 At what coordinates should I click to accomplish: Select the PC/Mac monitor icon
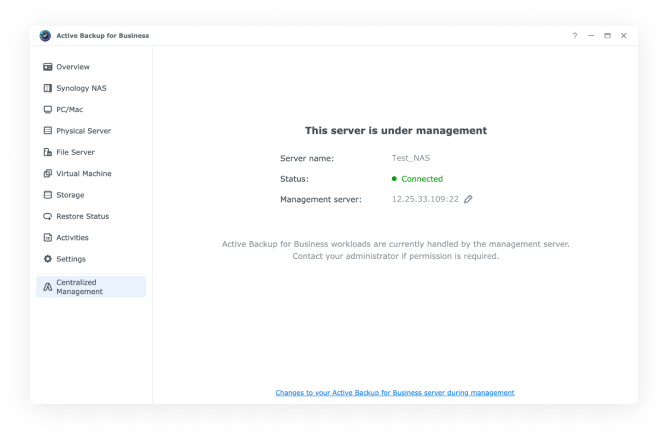pyautogui.click(x=47, y=109)
